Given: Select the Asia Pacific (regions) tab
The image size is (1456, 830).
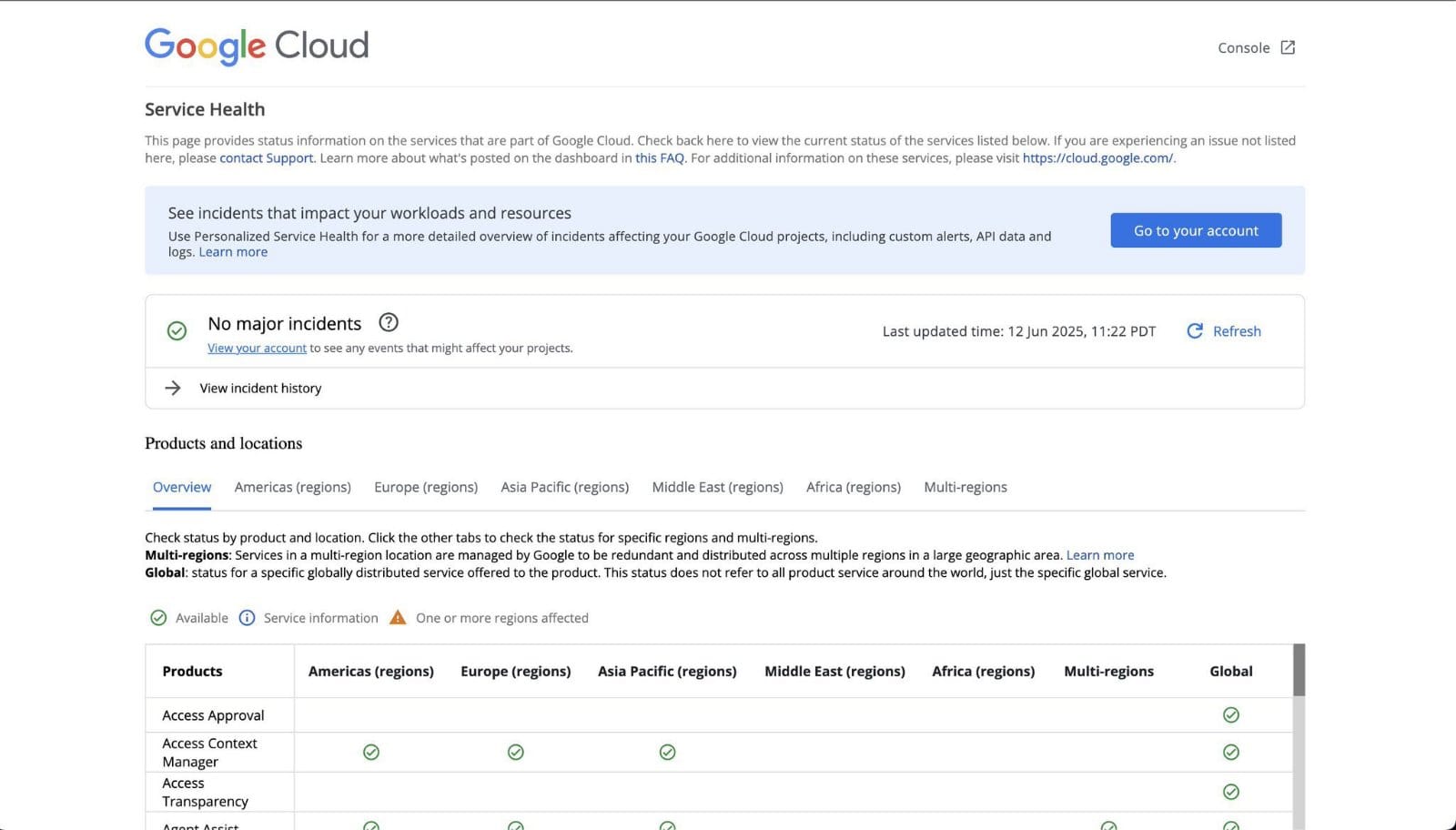Looking at the screenshot, I should click(x=565, y=488).
